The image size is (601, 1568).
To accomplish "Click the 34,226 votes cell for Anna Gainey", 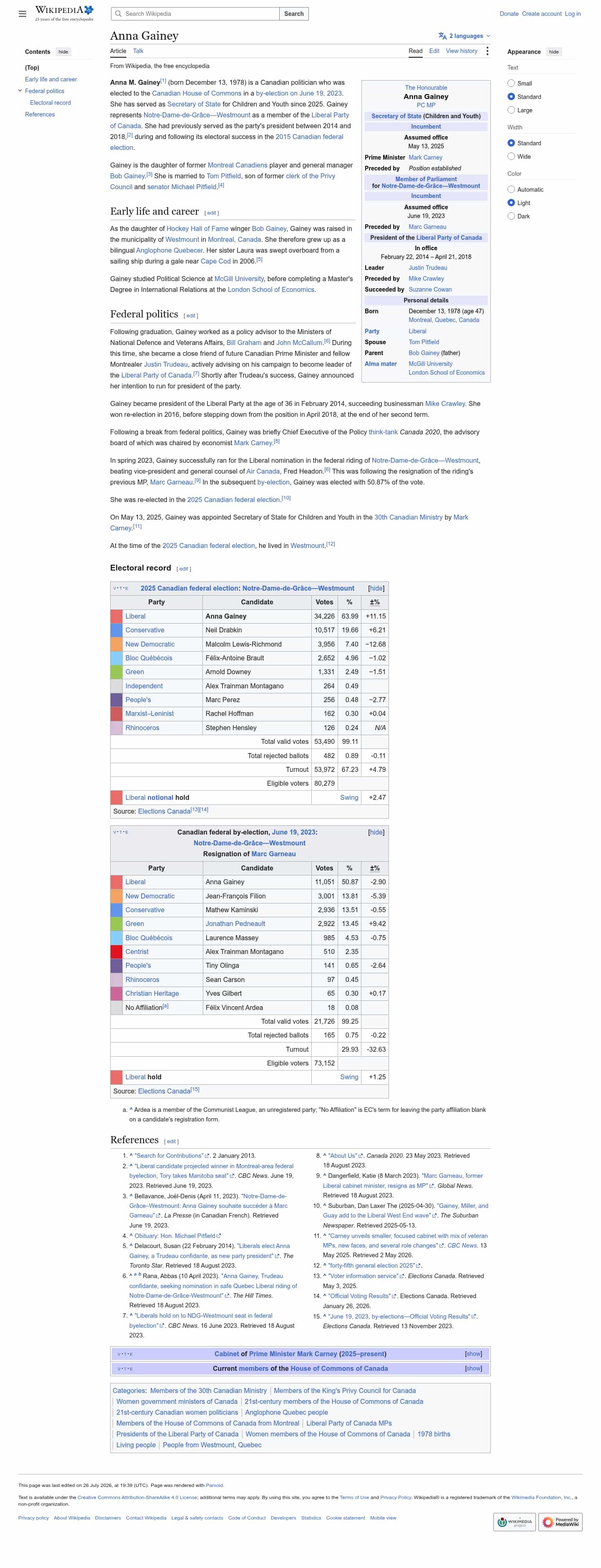I will 324,617.
